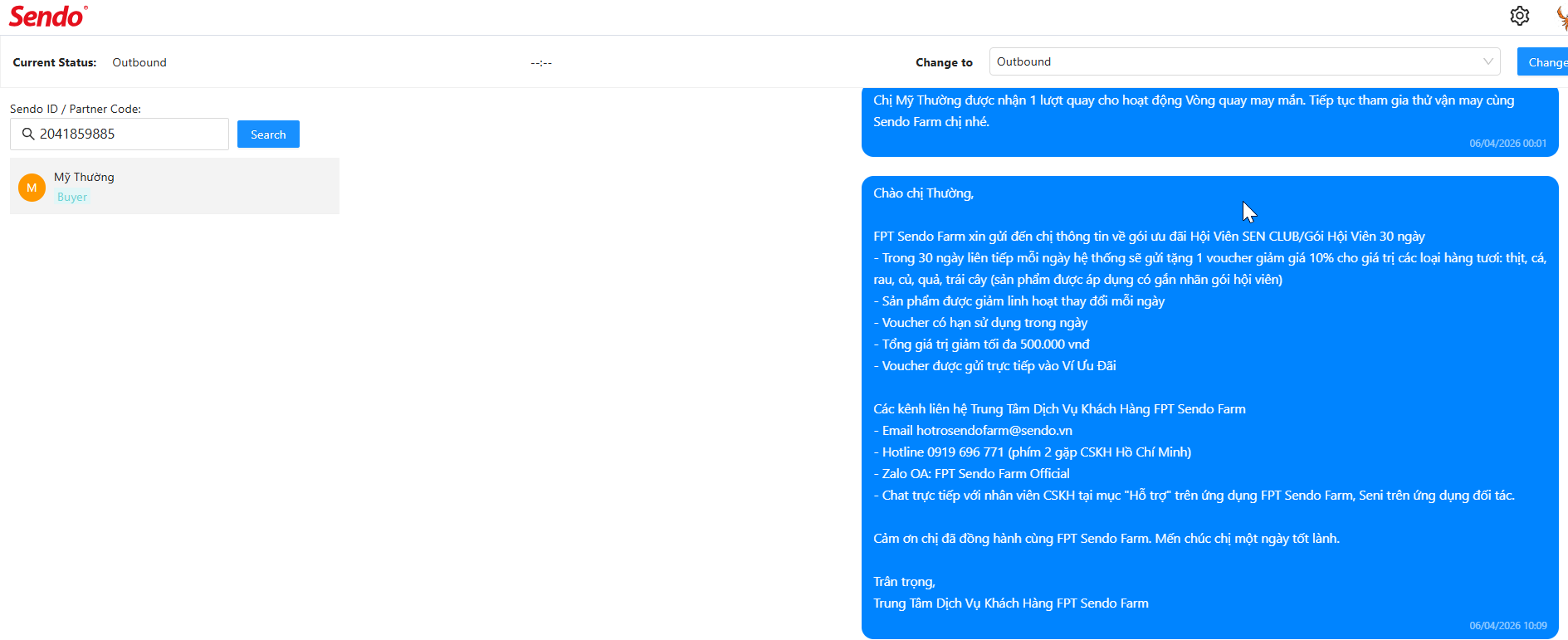The image size is (1568, 640).
Task: Focus the Sendo ID search input field
Action: click(120, 134)
